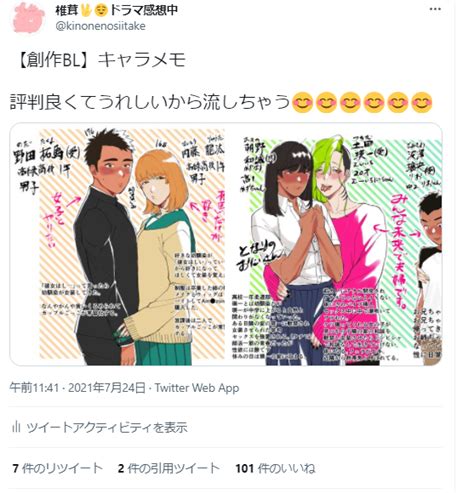View the 2 件の引用ツイート list
The height and width of the screenshot is (493, 474).
pos(168,468)
